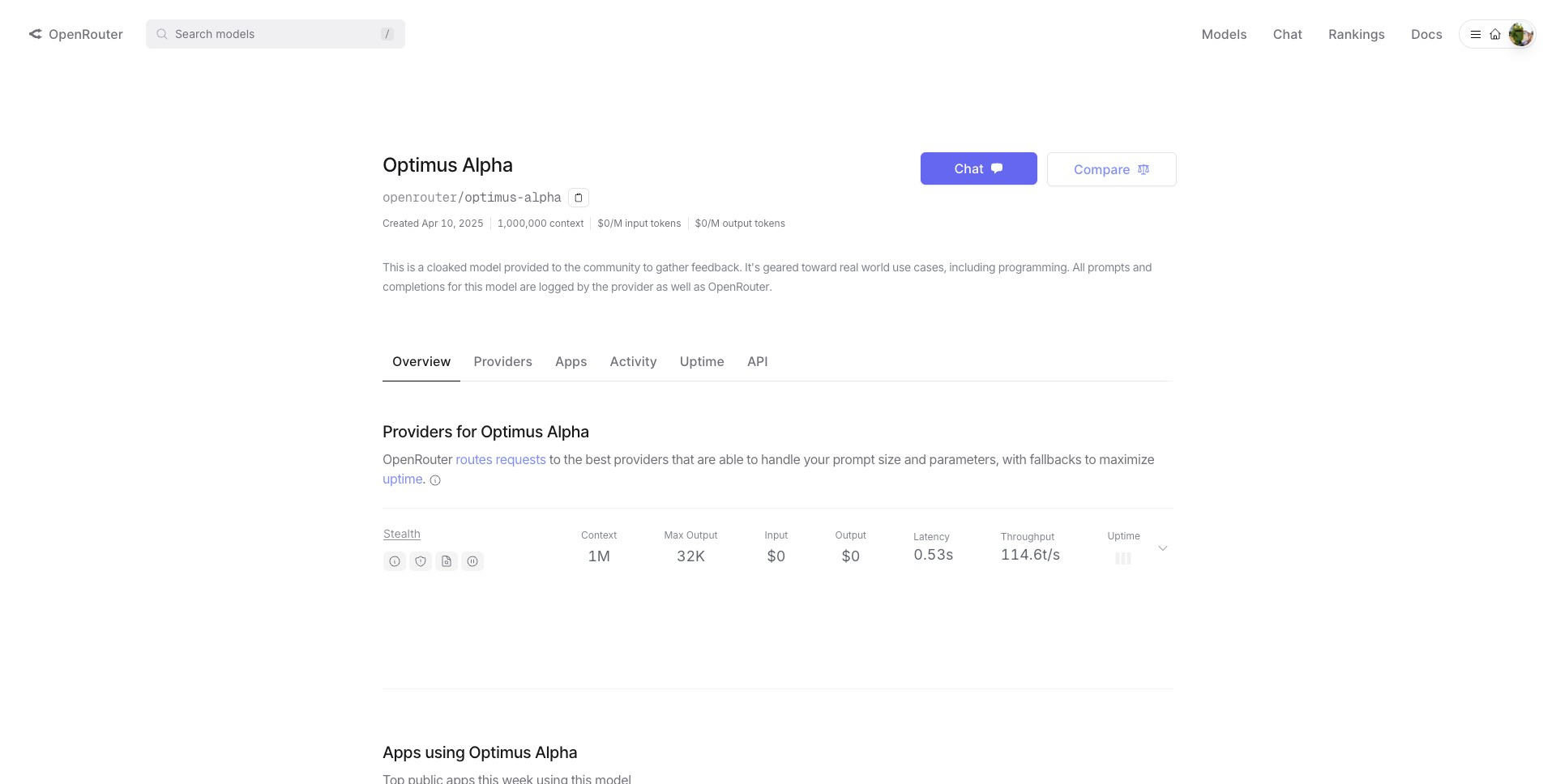Viewport: 1556px width, 784px height.
Task: Click the OpenRouter brand name
Action: tap(86, 34)
